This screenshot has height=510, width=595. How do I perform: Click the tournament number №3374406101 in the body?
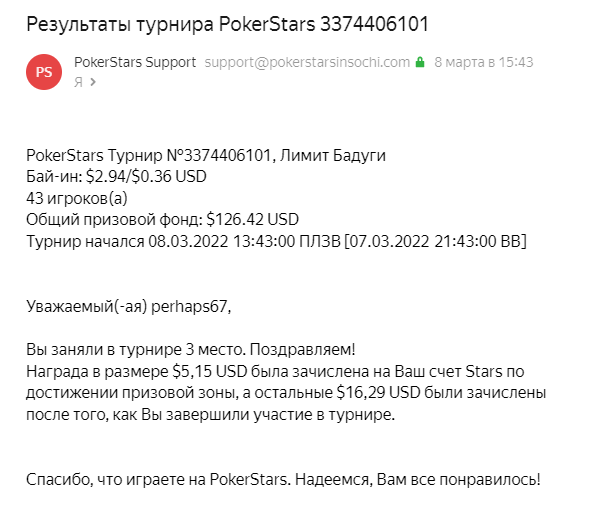tap(219, 155)
